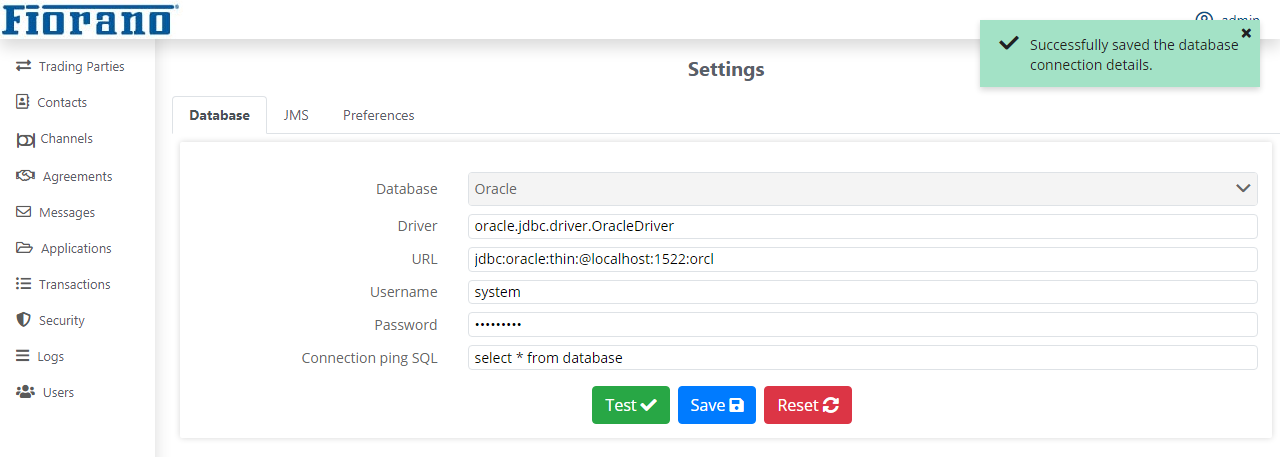Switch to the JMS tab
This screenshot has width=1280, height=457.
tap(296, 115)
